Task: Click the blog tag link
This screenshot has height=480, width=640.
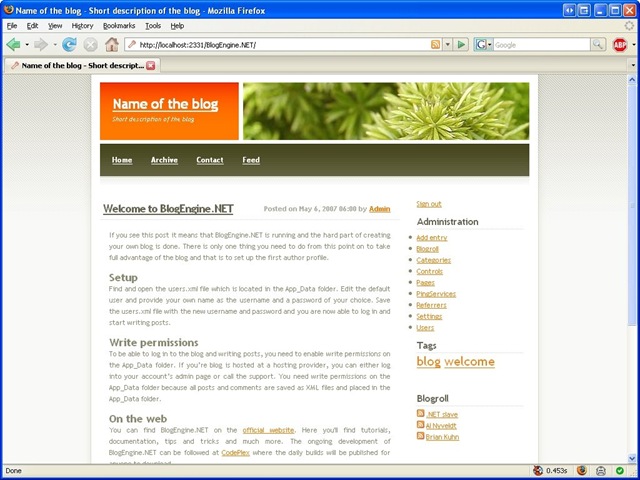Action: click(x=429, y=362)
